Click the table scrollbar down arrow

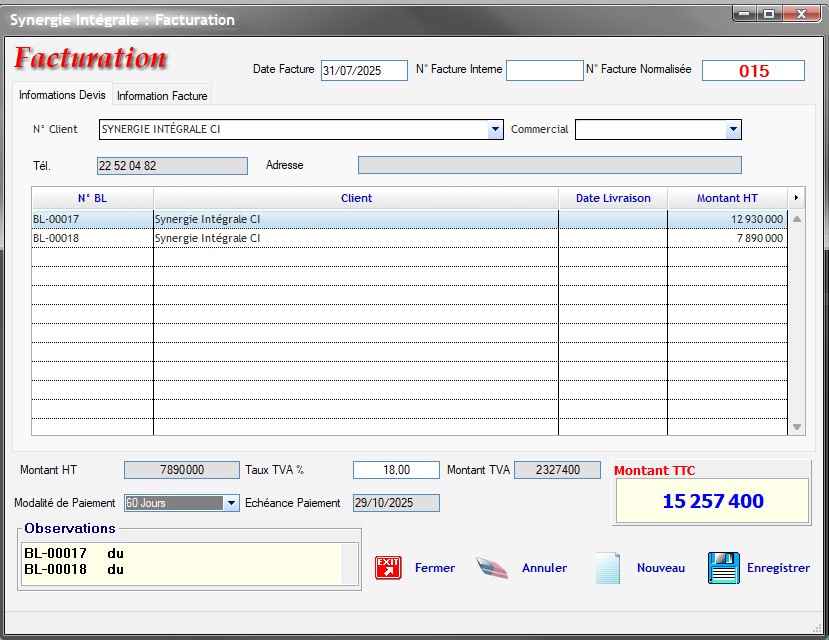tap(797, 427)
